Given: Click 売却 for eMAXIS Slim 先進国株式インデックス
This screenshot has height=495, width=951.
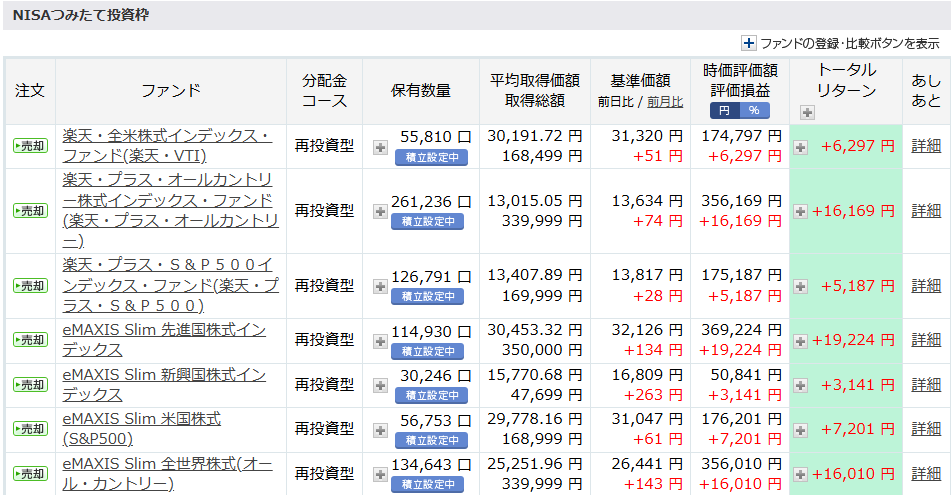Looking at the screenshot, I should point(30,340).
